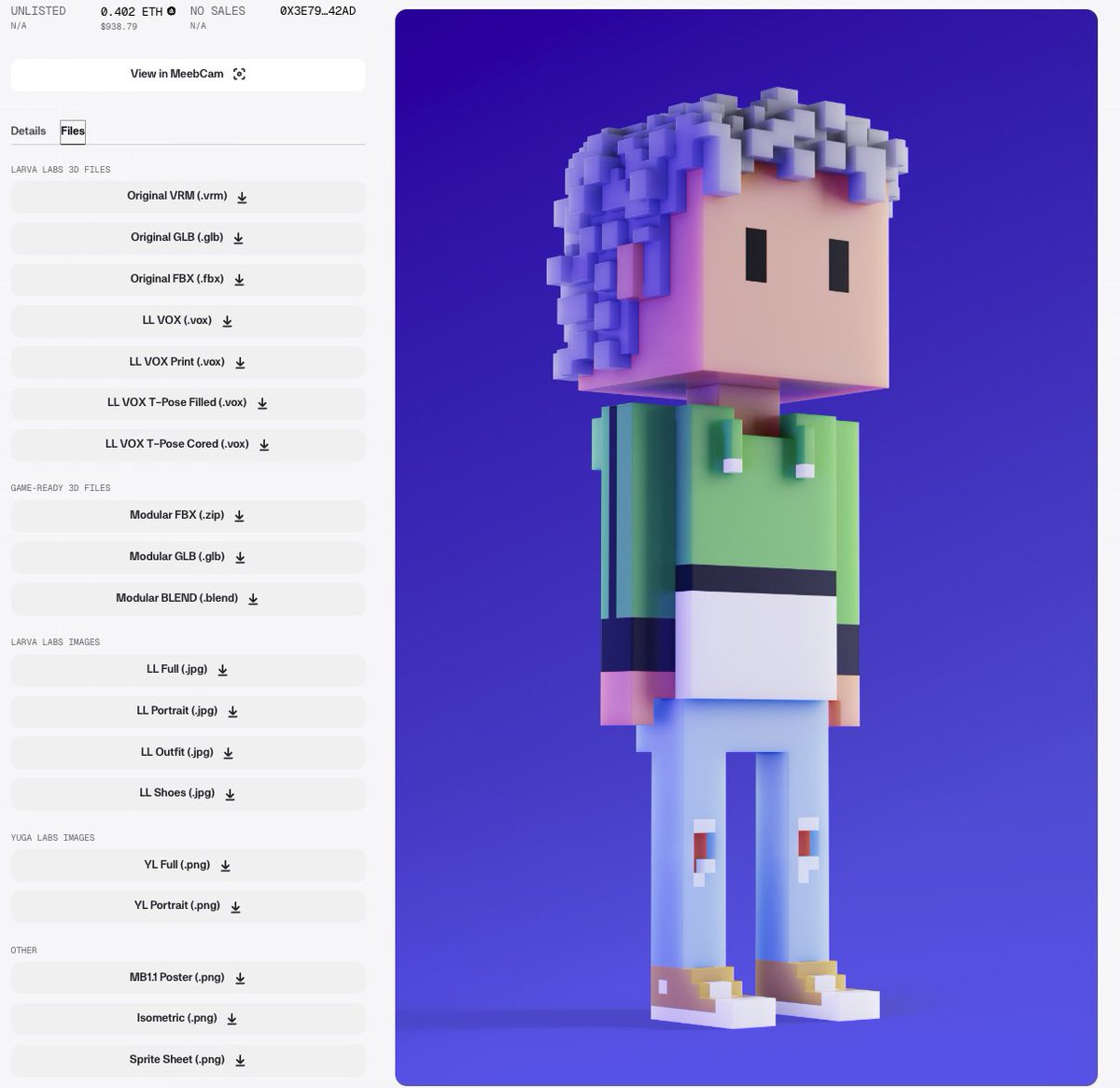This screenshot has height=1088, width=1120.
Task: Download the Original FBX (.fbx) file
Action: click(188, 280)
